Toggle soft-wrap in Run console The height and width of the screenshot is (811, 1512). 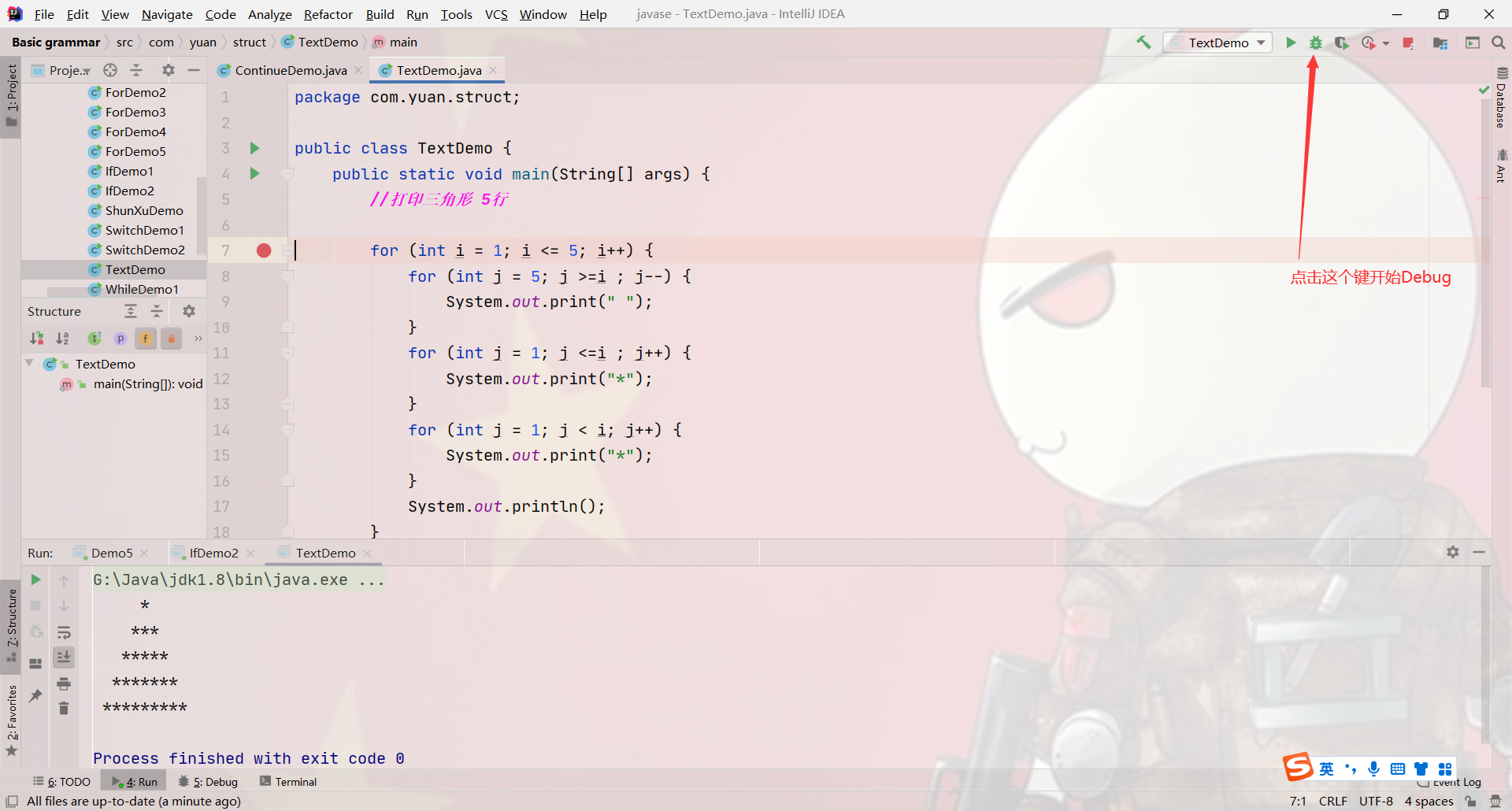[64, 631]
